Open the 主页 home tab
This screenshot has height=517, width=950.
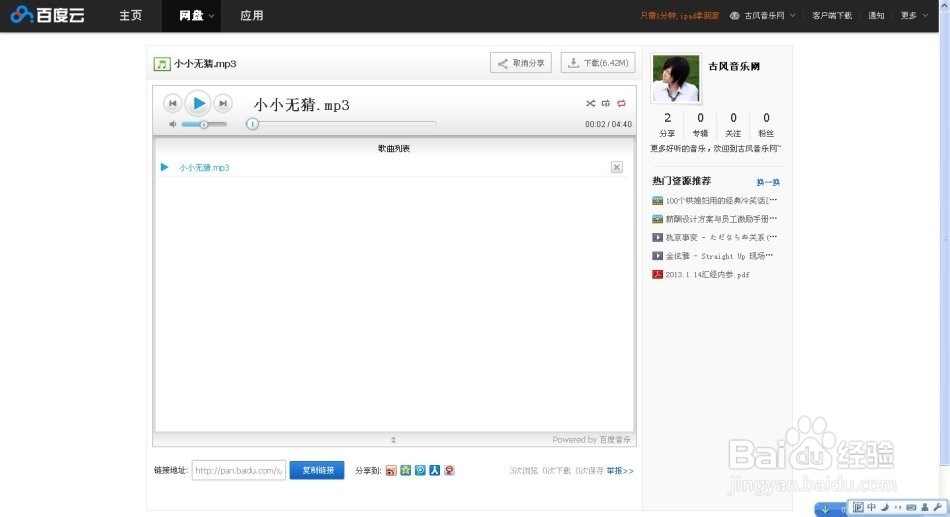[x=130, y=16]
